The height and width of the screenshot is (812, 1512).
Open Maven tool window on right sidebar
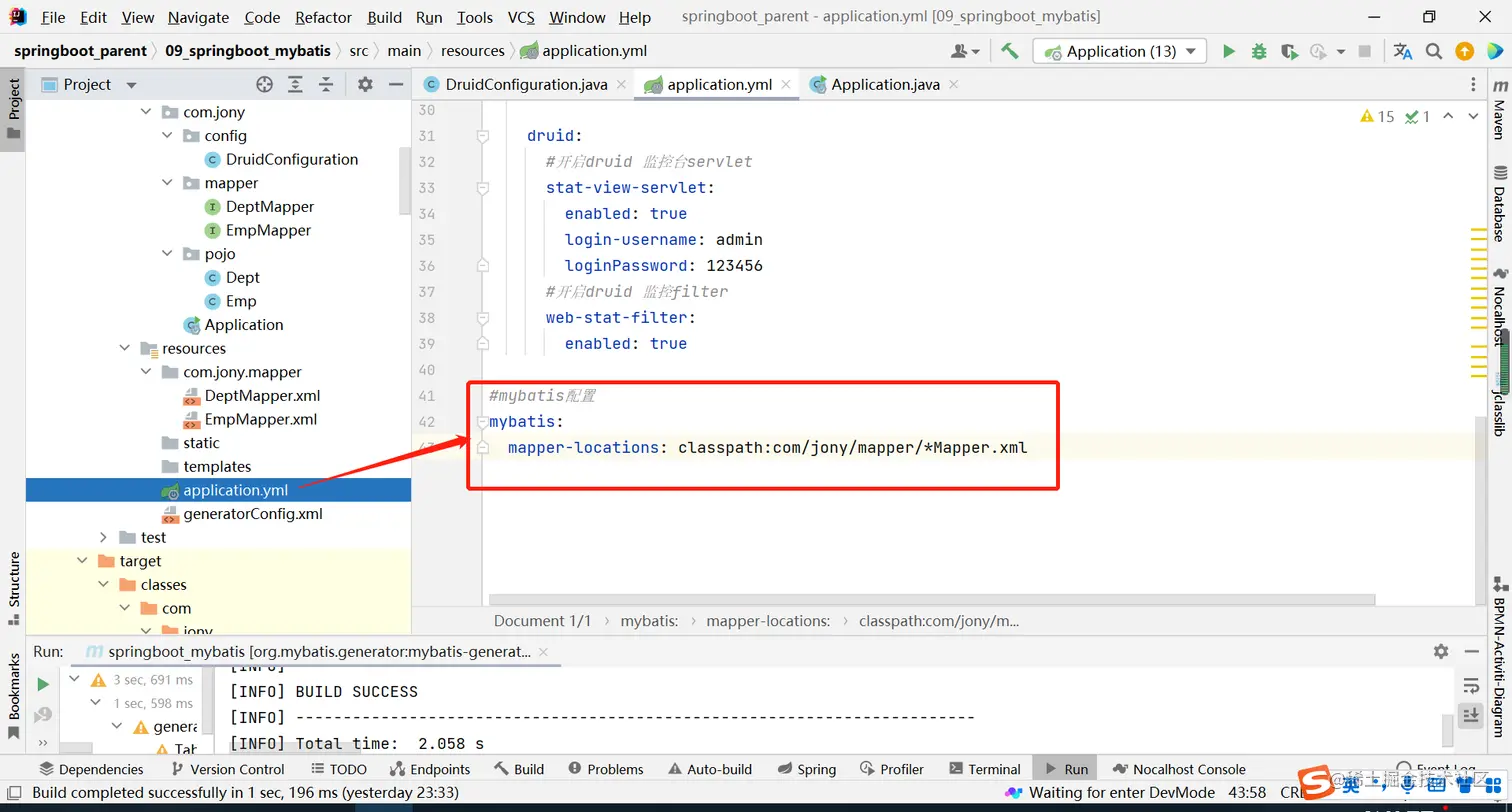(1499, 110)
